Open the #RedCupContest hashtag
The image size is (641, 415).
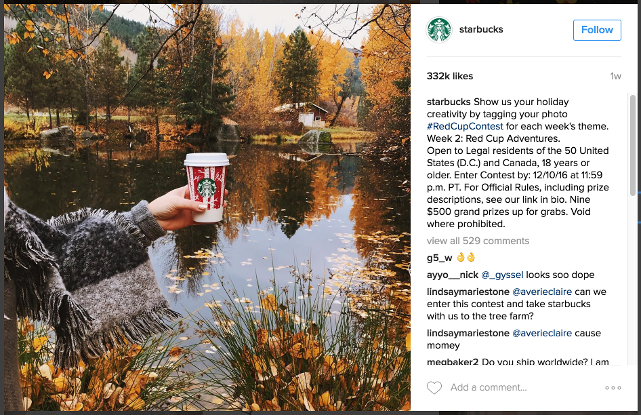(463, 127)
